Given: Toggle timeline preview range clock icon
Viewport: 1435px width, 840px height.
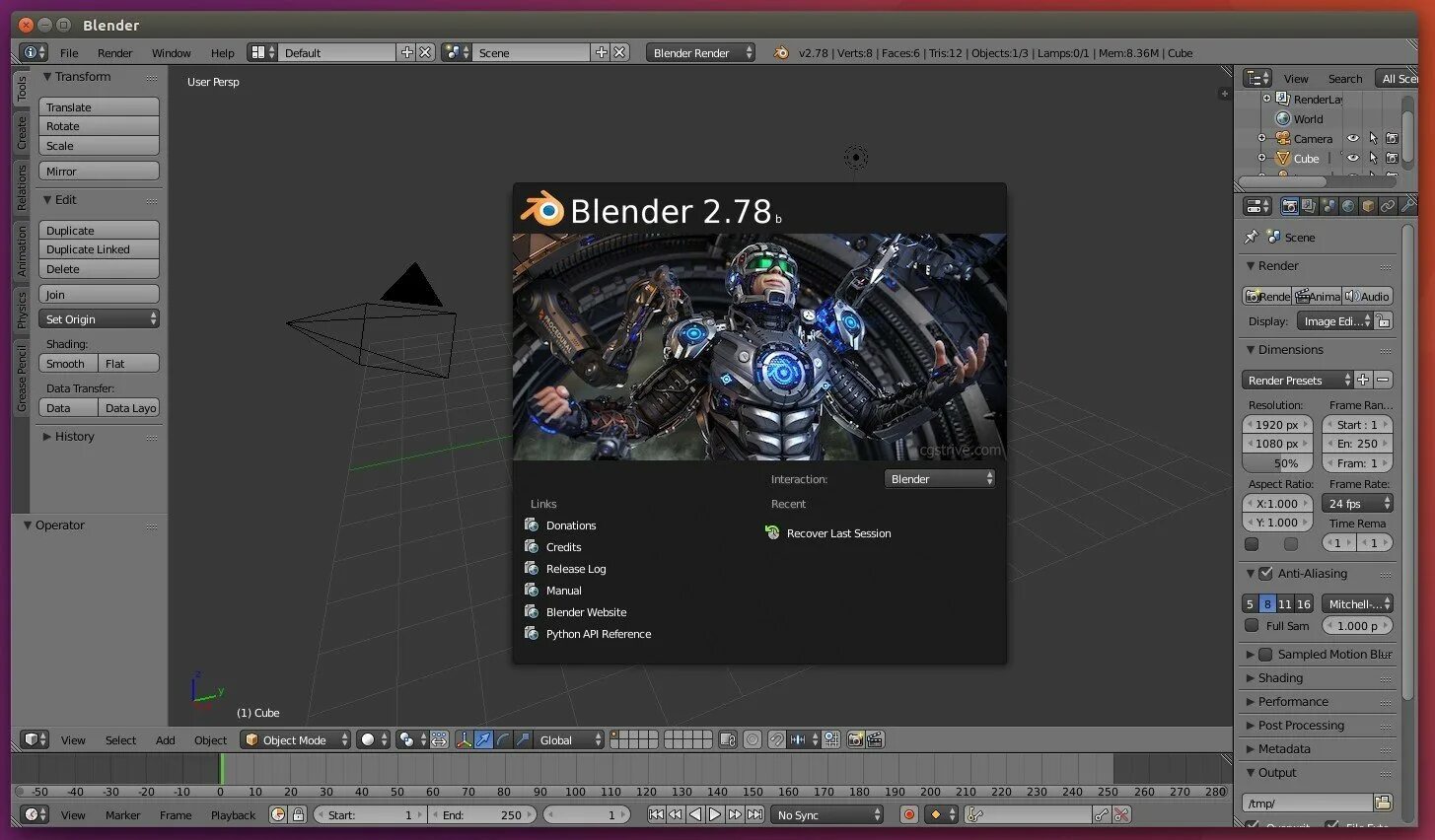Looking at the screenshot, I should tap(278, 814).
